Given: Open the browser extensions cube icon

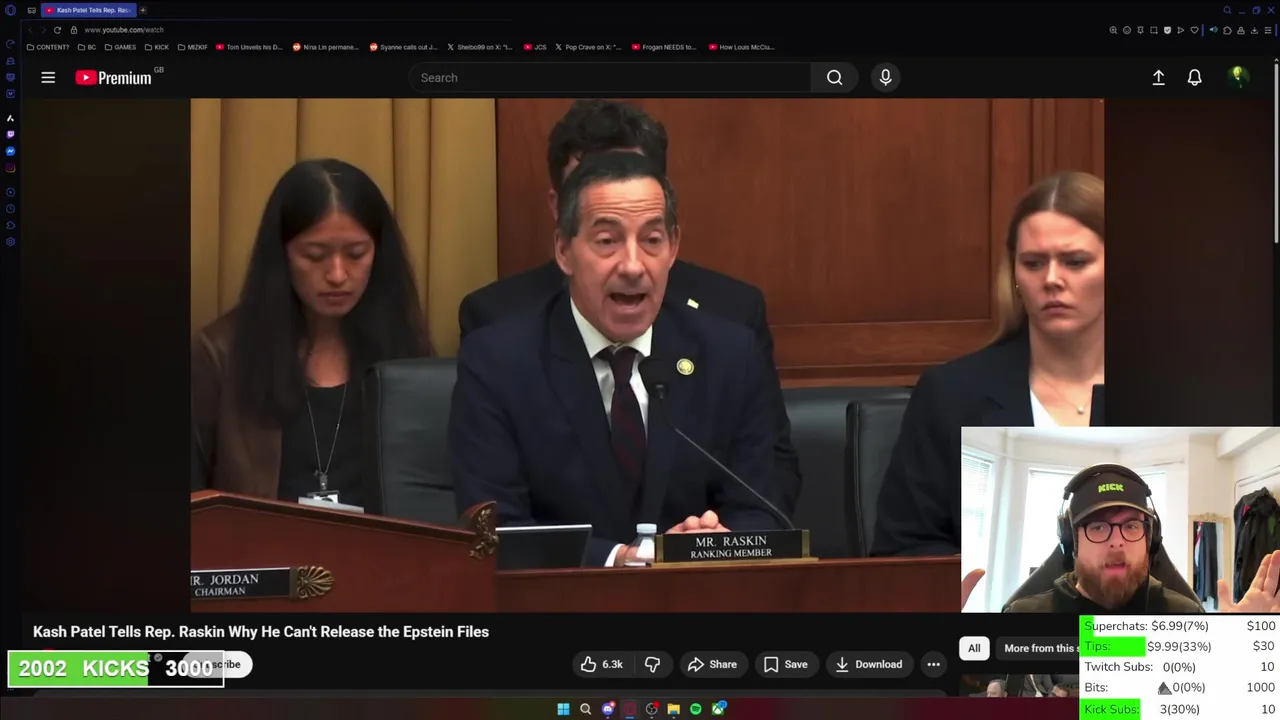Looking at the screenshot, I should coord(1227,30).
